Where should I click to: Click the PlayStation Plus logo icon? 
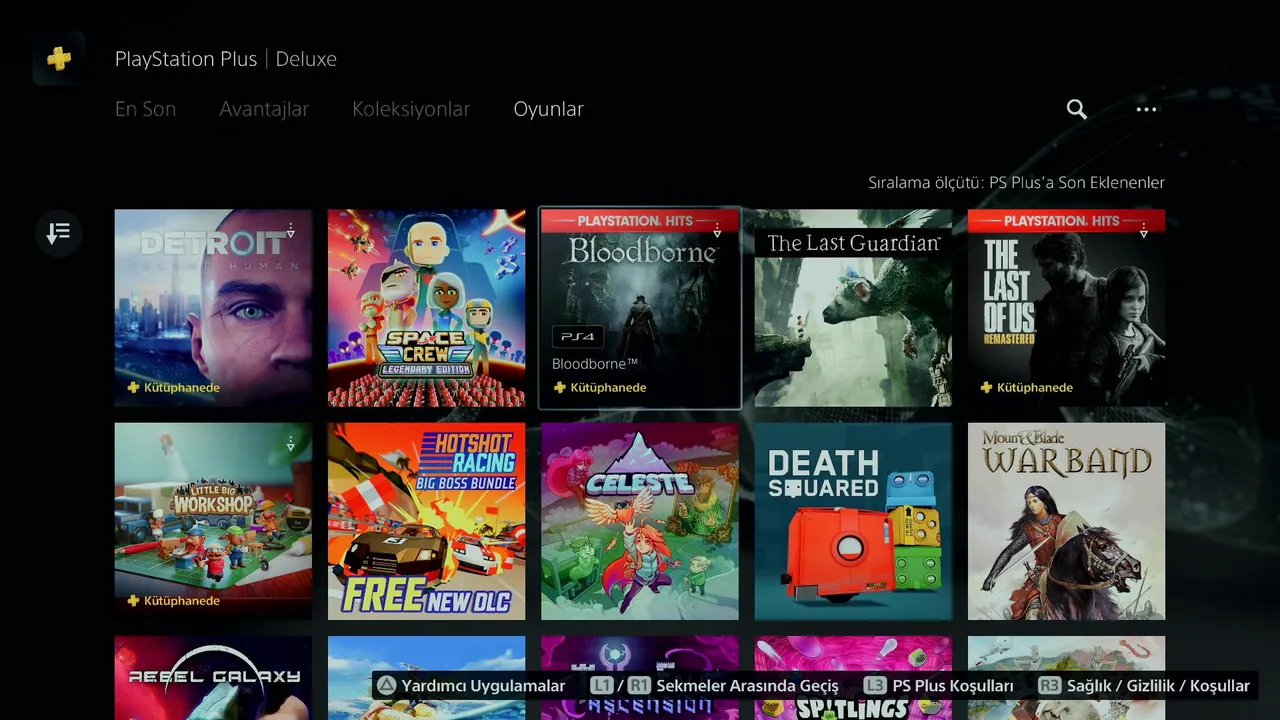[59, 59]
